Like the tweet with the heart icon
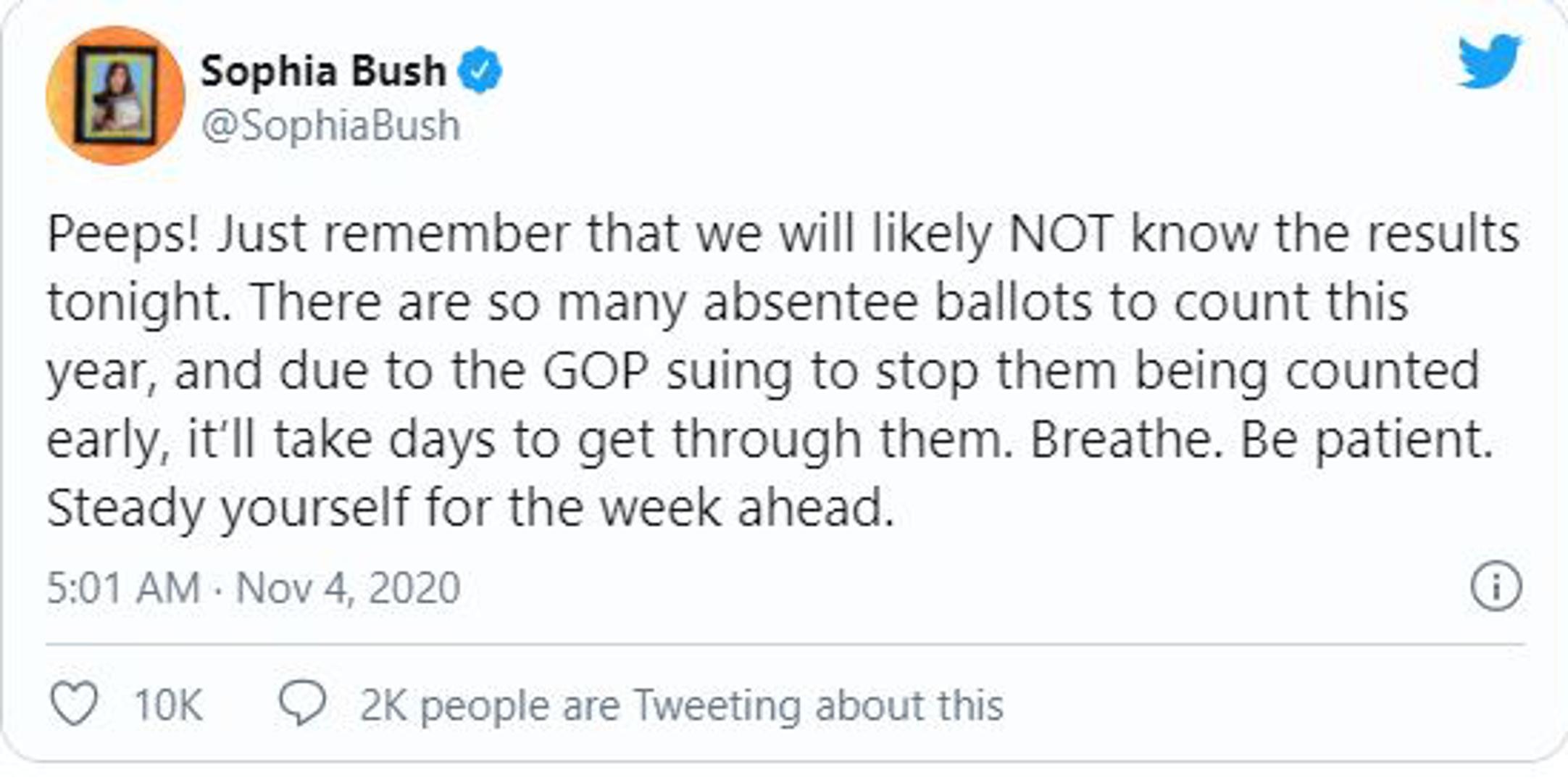Screen dimensions: 1568x783 pos(73,703)
